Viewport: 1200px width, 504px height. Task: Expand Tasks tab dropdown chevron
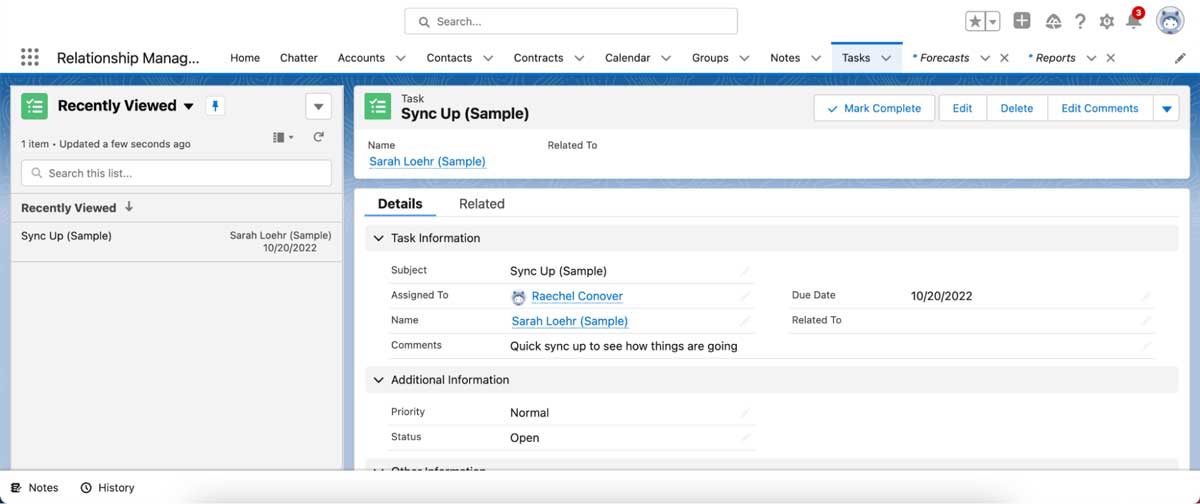coord(886,58)
